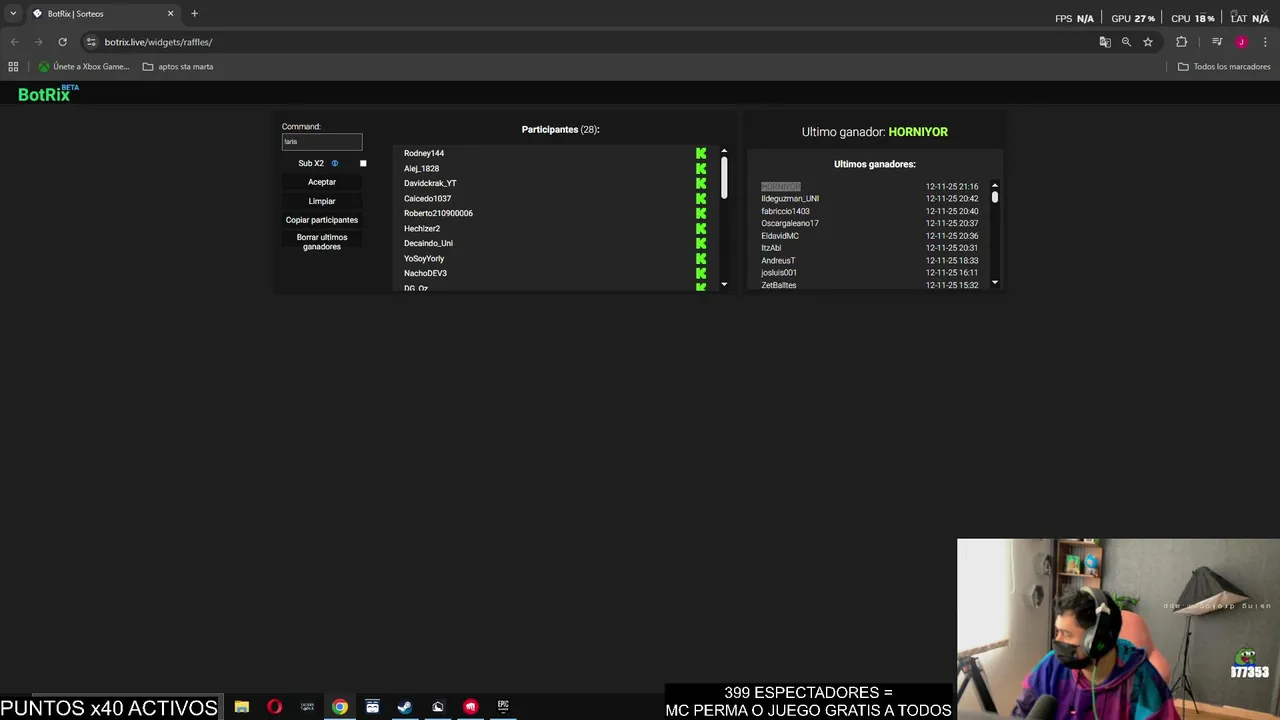Viewport: 1280px width, 720px height.
Task: Click Copiar participantes button
Action: coord(322,220)
